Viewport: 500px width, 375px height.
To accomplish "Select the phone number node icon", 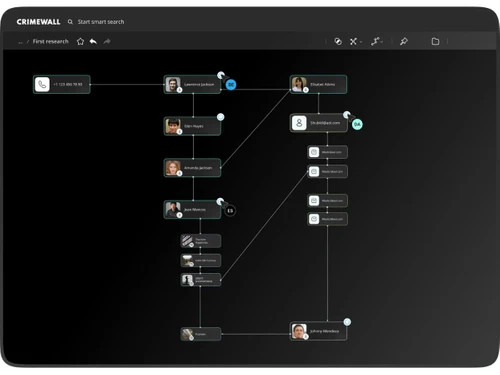I will click(x=42, y=84).
